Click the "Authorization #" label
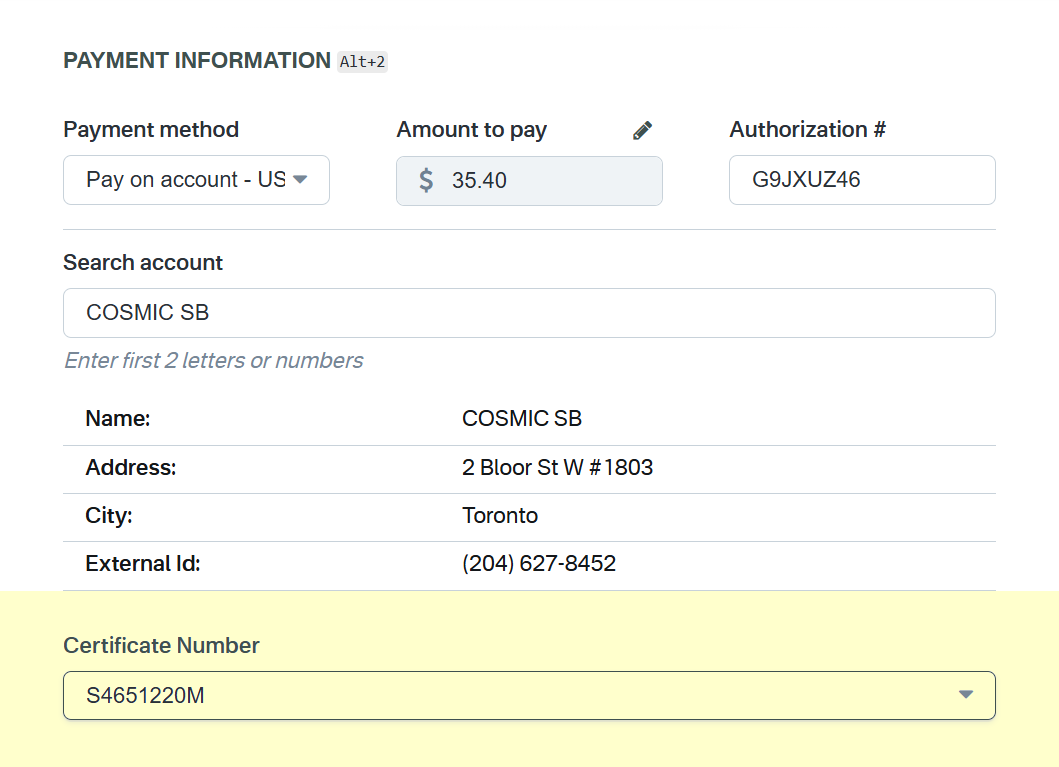Image resolution: width=1059 pixels, height=767 pixels. (x=807, y=130)
